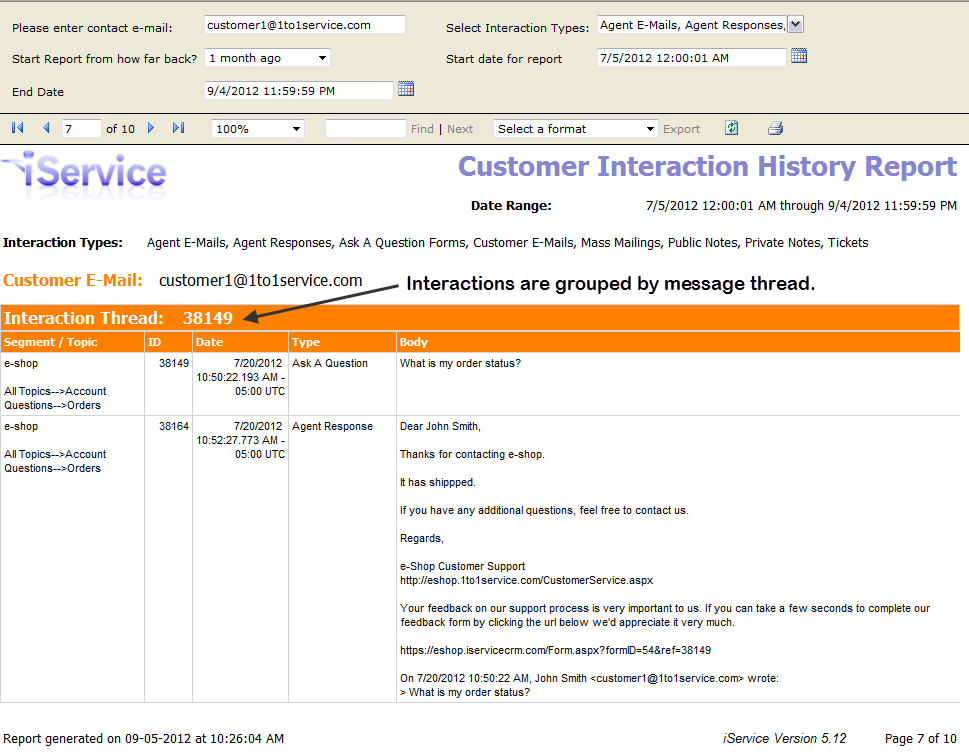
Task: Click the iService logo
Action: (x=85, y=173)
